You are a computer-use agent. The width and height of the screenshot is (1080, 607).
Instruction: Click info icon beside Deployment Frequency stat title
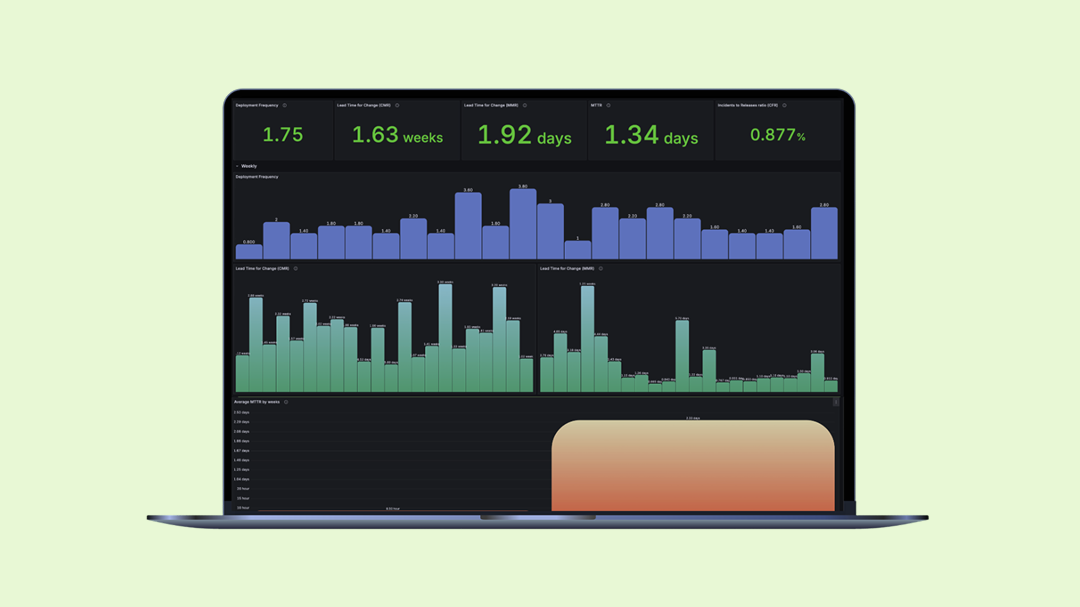(285, 105)
